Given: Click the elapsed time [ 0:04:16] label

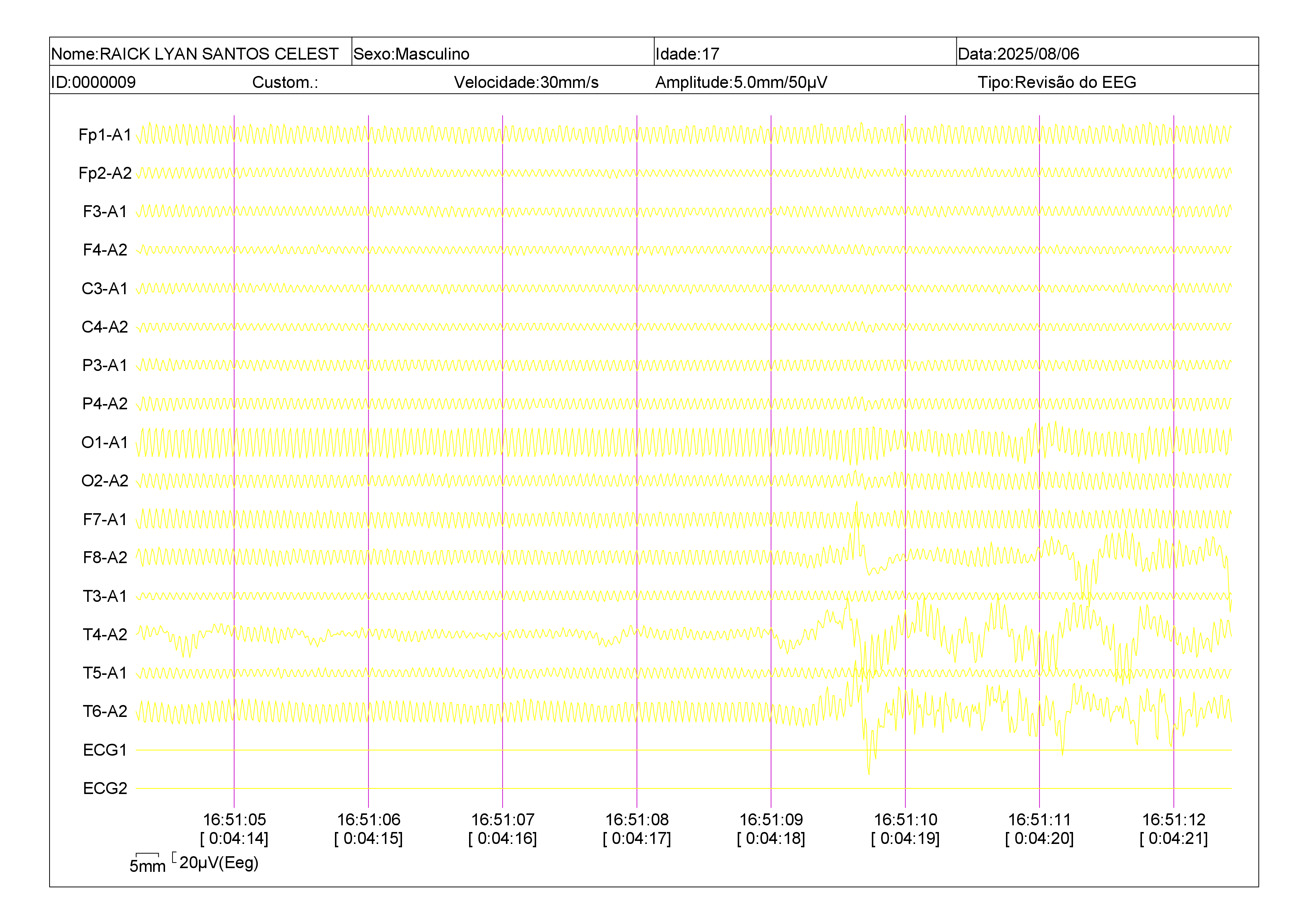Looking at the screenshot, I should pos(503,839).
